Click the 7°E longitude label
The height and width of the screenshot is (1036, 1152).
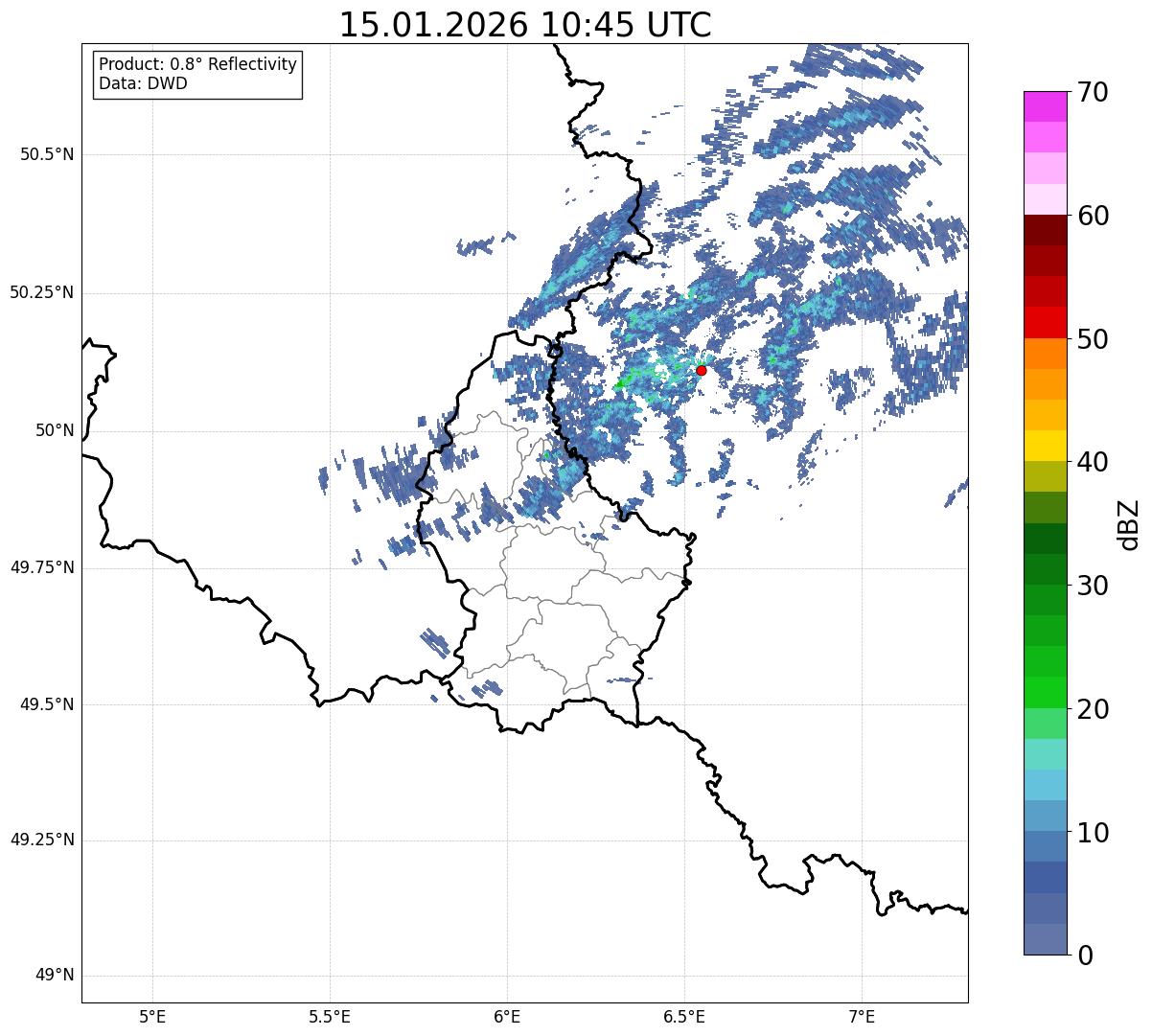click(x=862, y=1016)
